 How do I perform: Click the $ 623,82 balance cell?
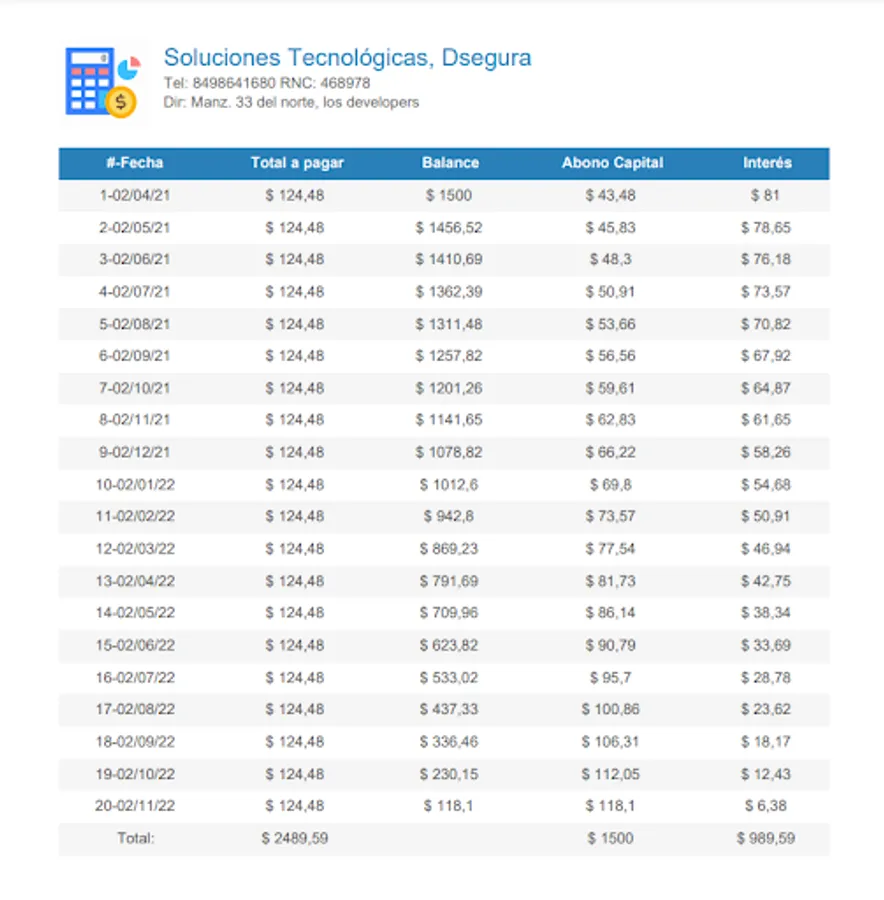click(x=449, y=646)
